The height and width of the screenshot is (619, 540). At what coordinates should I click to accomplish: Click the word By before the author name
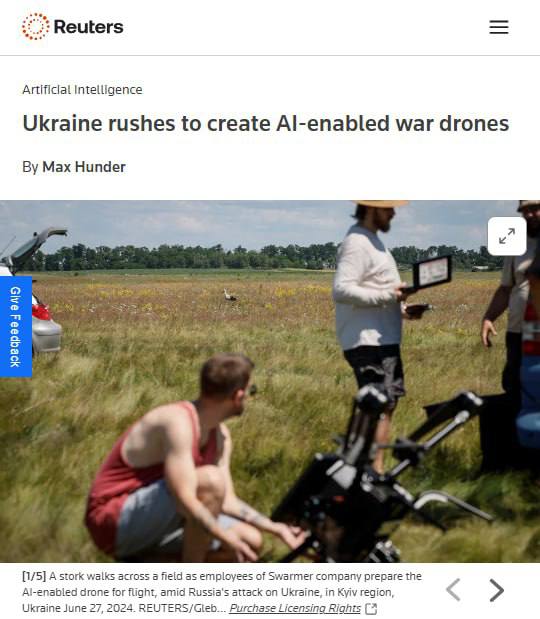click(x=30, y=167)
